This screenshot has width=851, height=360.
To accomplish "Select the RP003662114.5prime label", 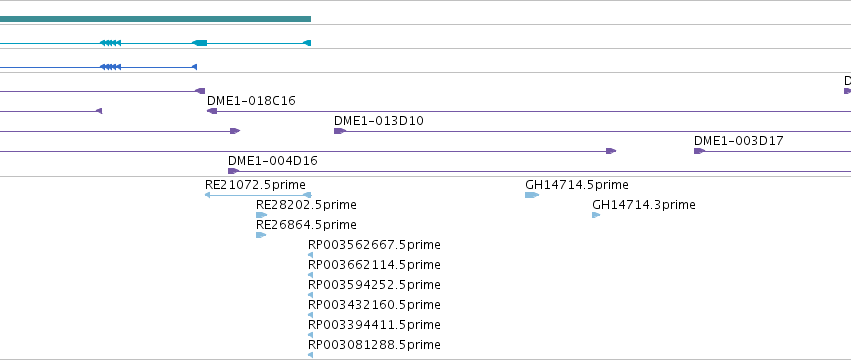I will pos(374,265).
